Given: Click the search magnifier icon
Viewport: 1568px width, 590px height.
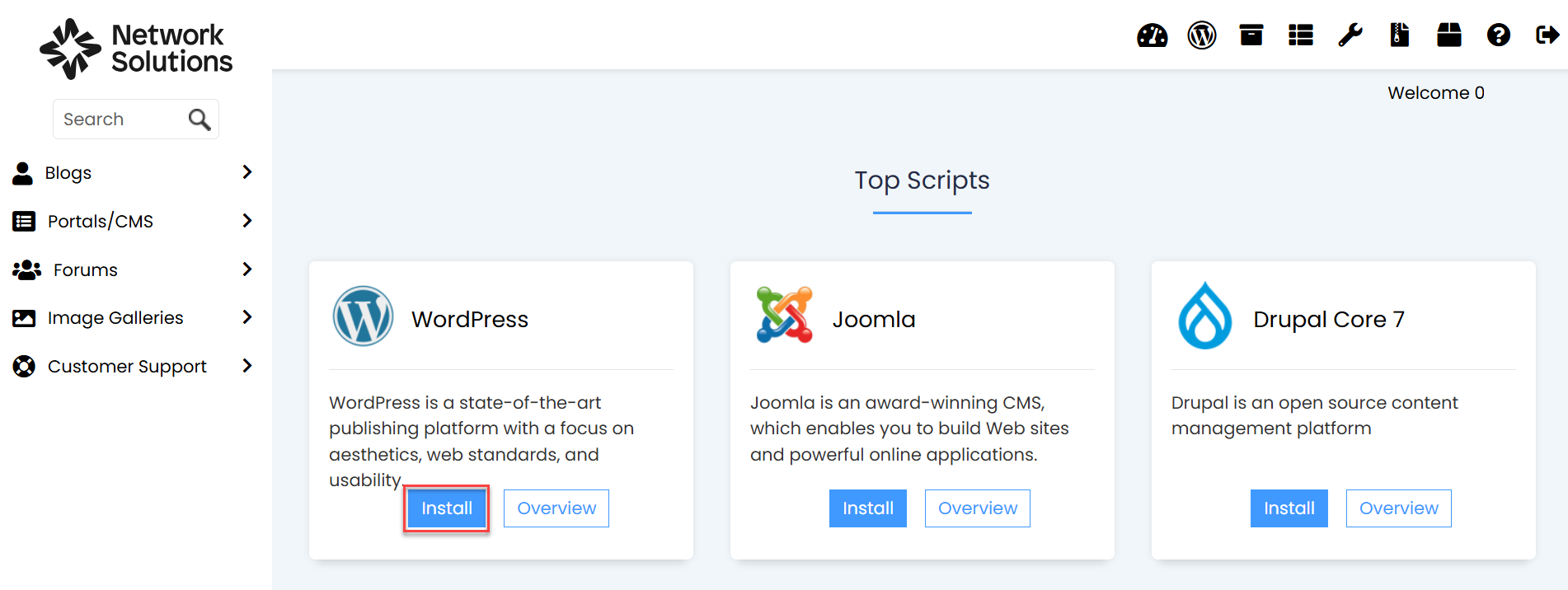Looking at the screenshot, I should click(x=200, y=119).
